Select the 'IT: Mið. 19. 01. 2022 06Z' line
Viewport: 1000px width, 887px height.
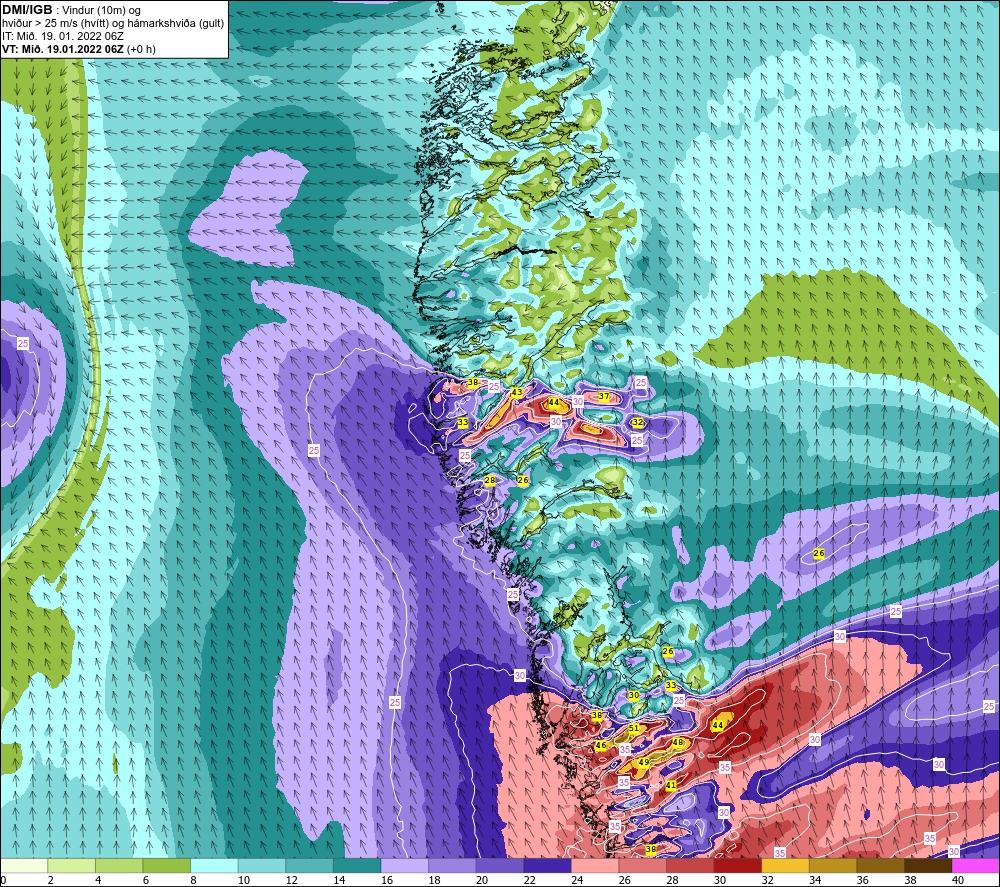[62, 36]
